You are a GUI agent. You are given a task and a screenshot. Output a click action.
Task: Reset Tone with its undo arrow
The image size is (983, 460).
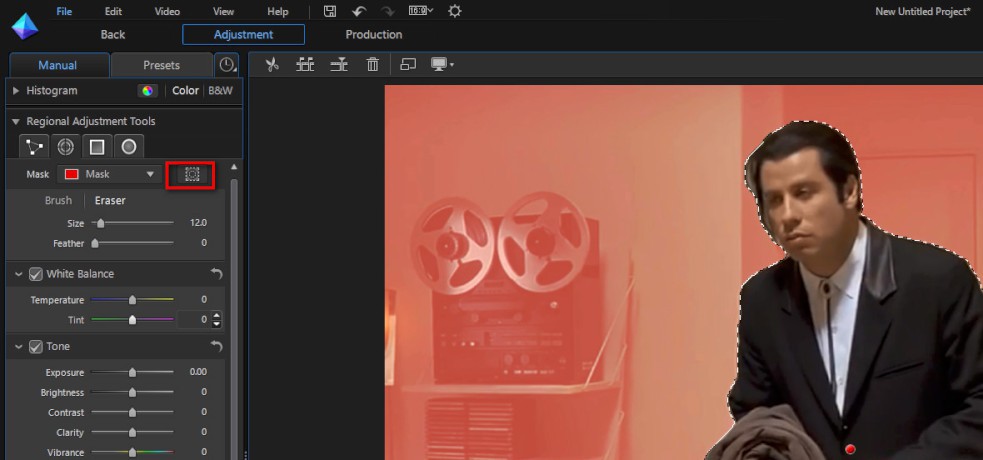click(216, 347)
